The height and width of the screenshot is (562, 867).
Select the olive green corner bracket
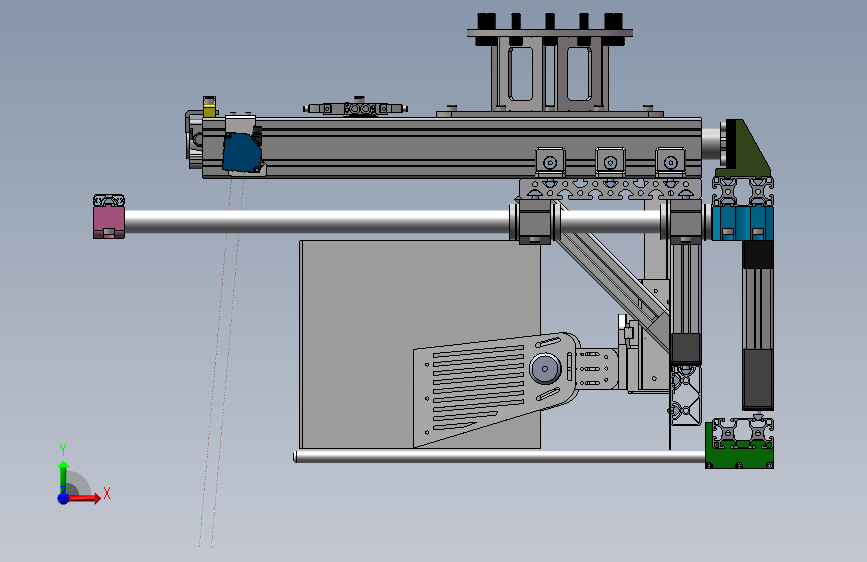click(x=745, y=148)
